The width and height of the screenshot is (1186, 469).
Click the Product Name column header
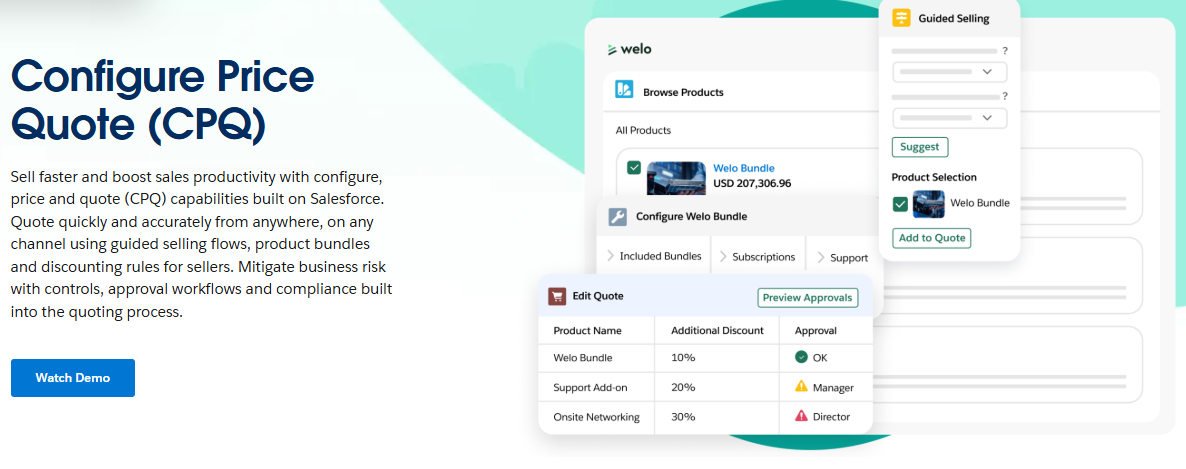pyautogui.click(x=587, y=331)
